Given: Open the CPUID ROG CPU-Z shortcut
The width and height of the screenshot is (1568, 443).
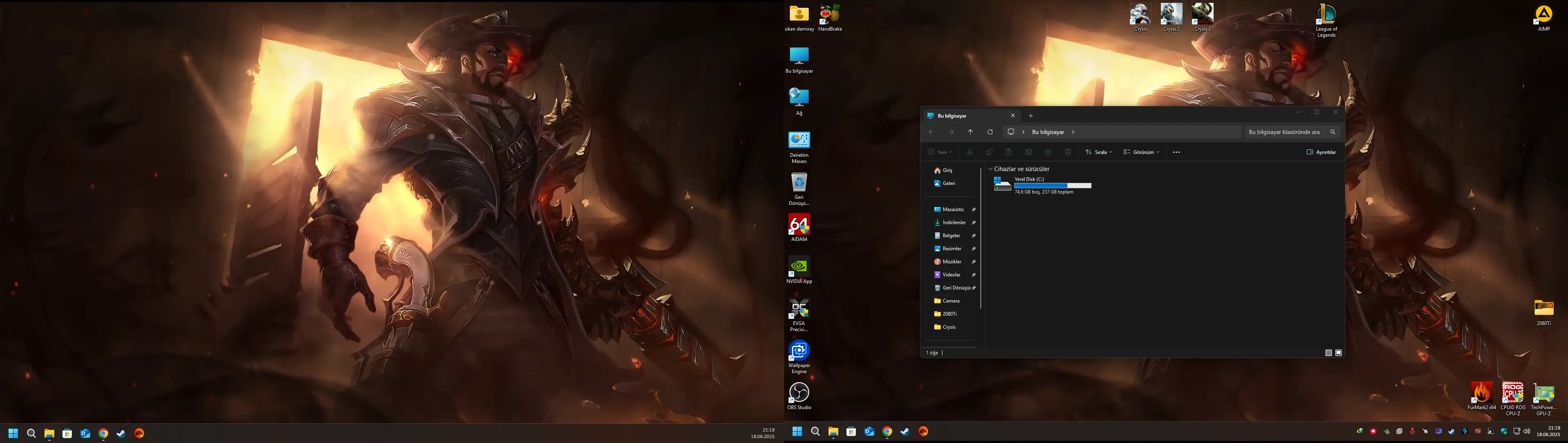Looking at the screenshot, I should [1512, 399].
